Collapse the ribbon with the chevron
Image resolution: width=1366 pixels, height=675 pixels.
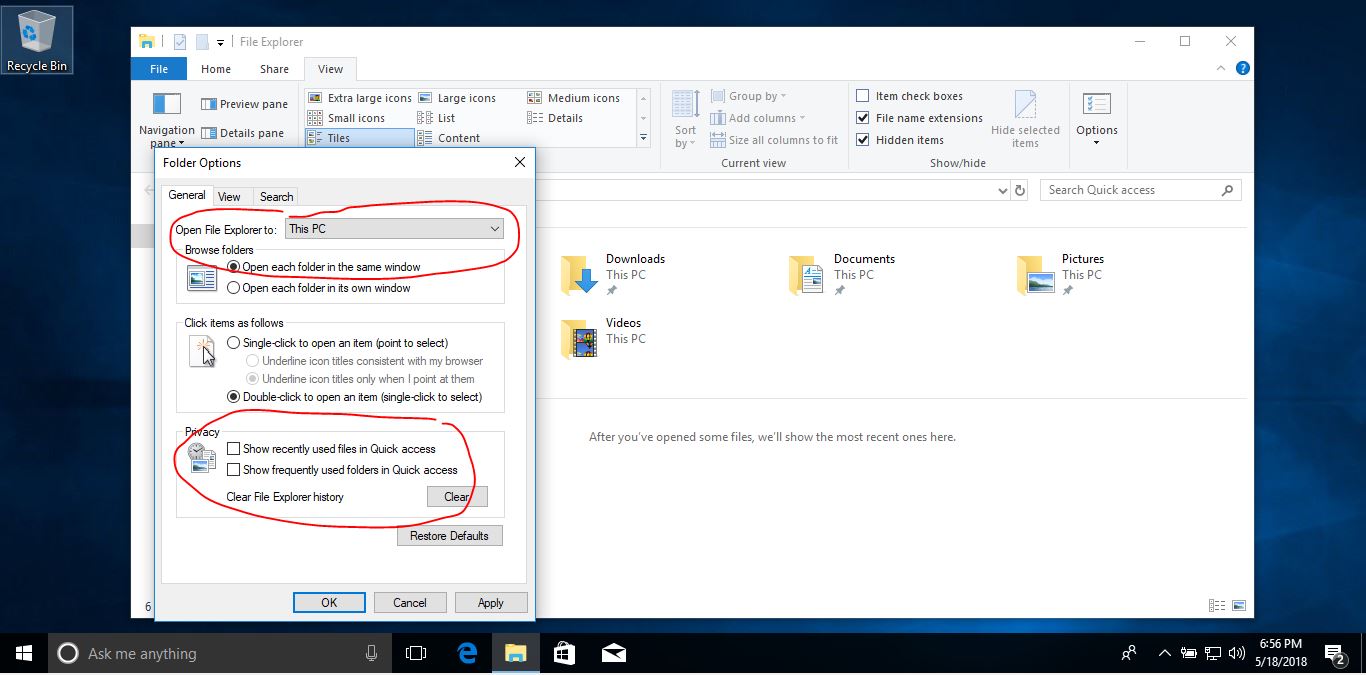click(1221, 69)
